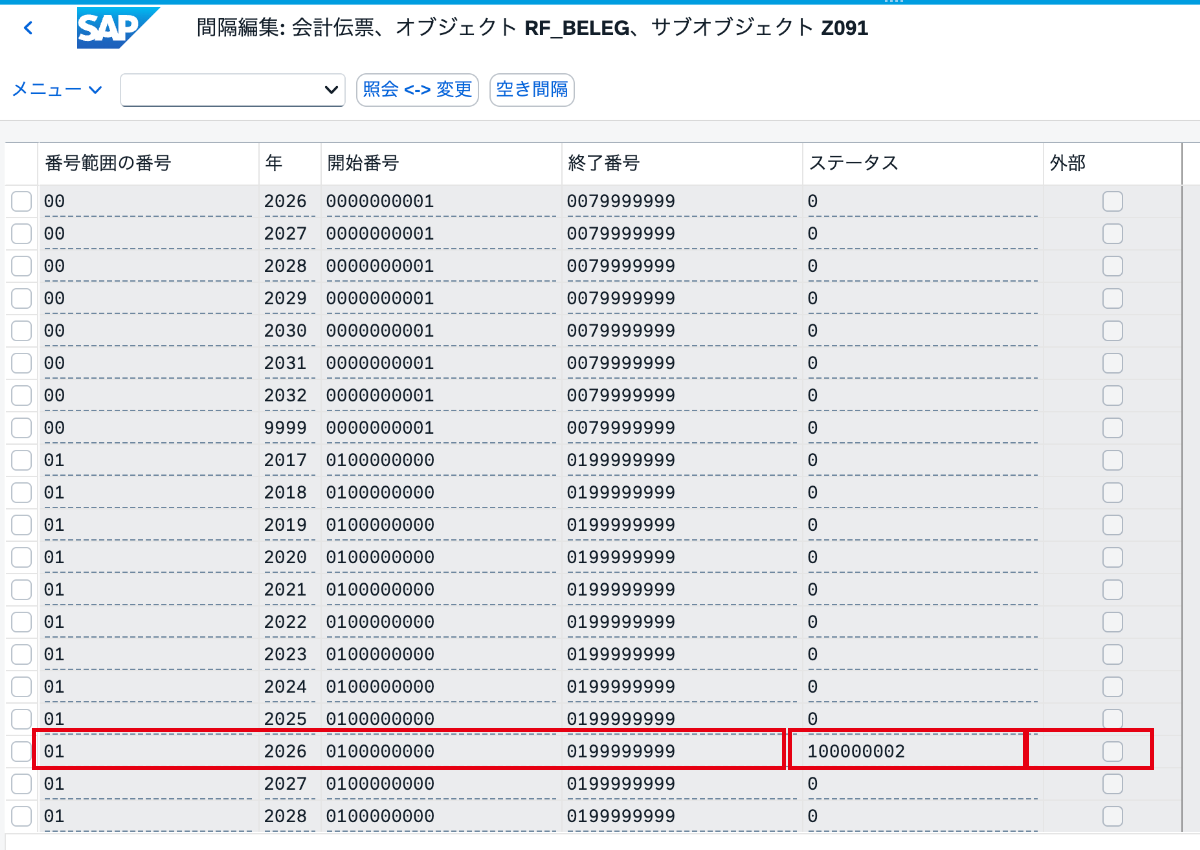Click the SAP logo
This screenshot has width=1200, height=850.
pyautogui.click(x=118, y=28)
